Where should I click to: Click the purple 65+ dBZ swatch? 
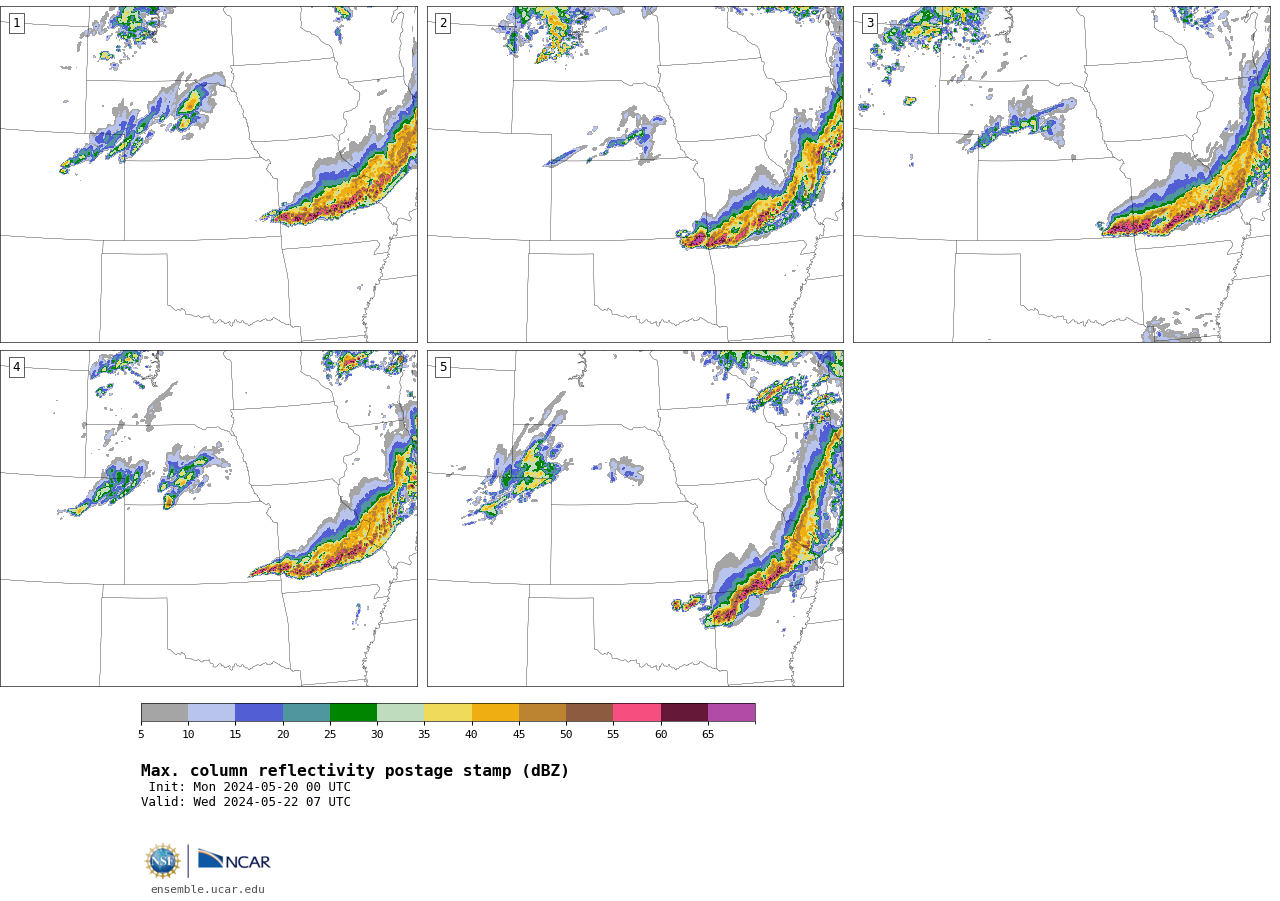tap(732, 713)
